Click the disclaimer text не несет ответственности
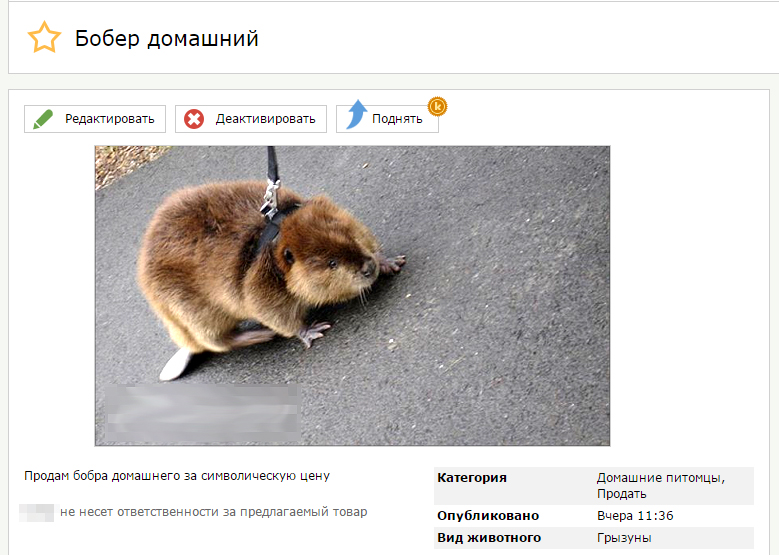Screen dimensions: 779x555 214,512
